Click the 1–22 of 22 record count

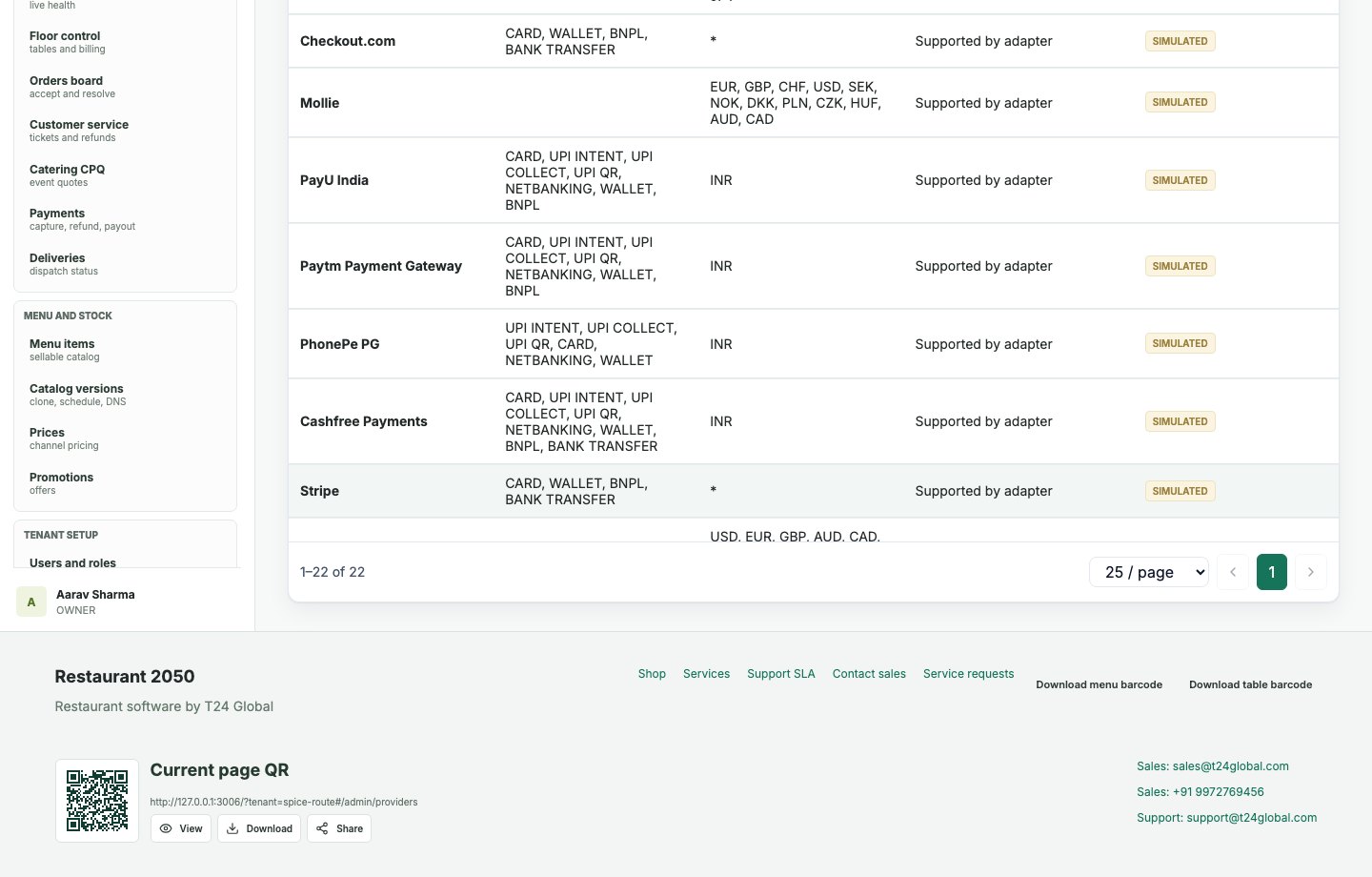coord(333,572)
